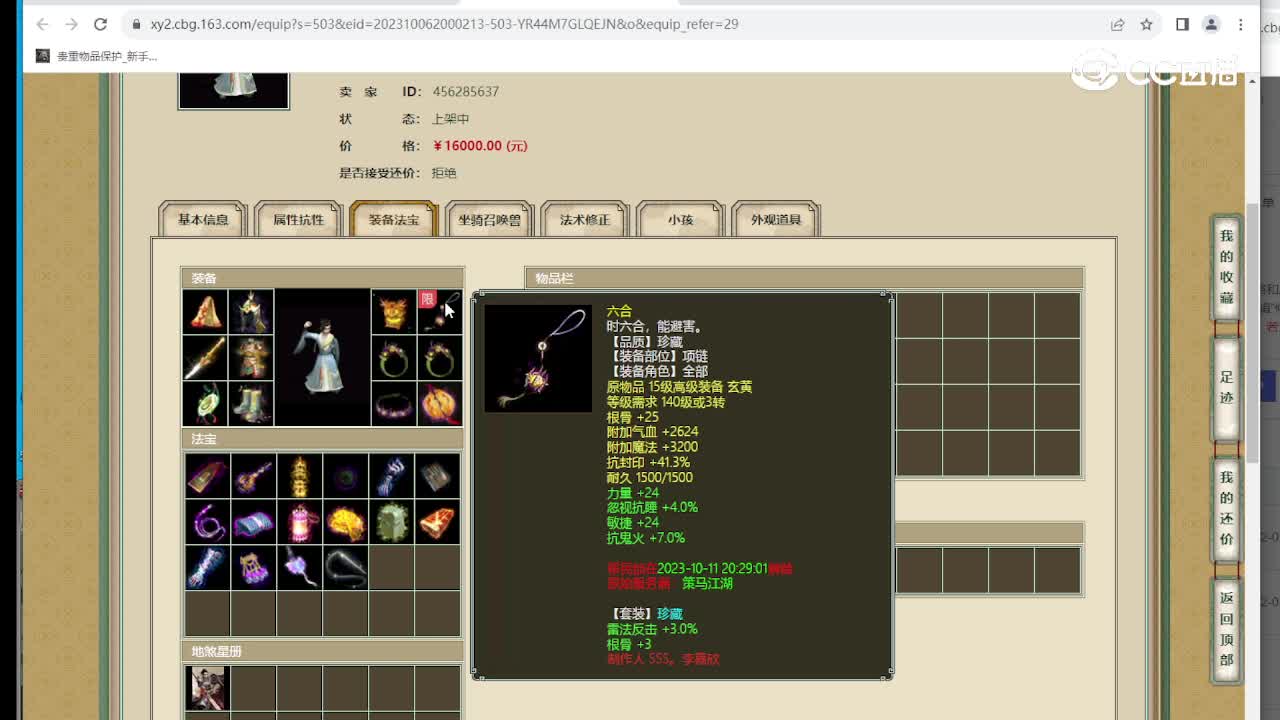This screenshot has width=1280, height=720.
Task: Open the browser profile avatar
Action: pyautogui.click(x=1211, y=24)
